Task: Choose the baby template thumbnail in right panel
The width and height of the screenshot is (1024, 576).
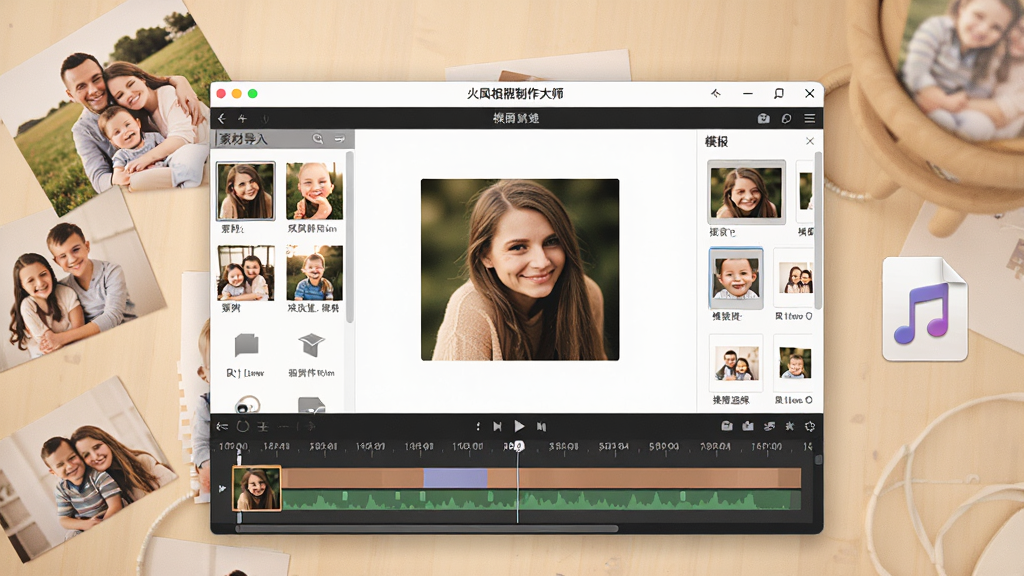Action: pyautogui.click(x=736, y=278)
